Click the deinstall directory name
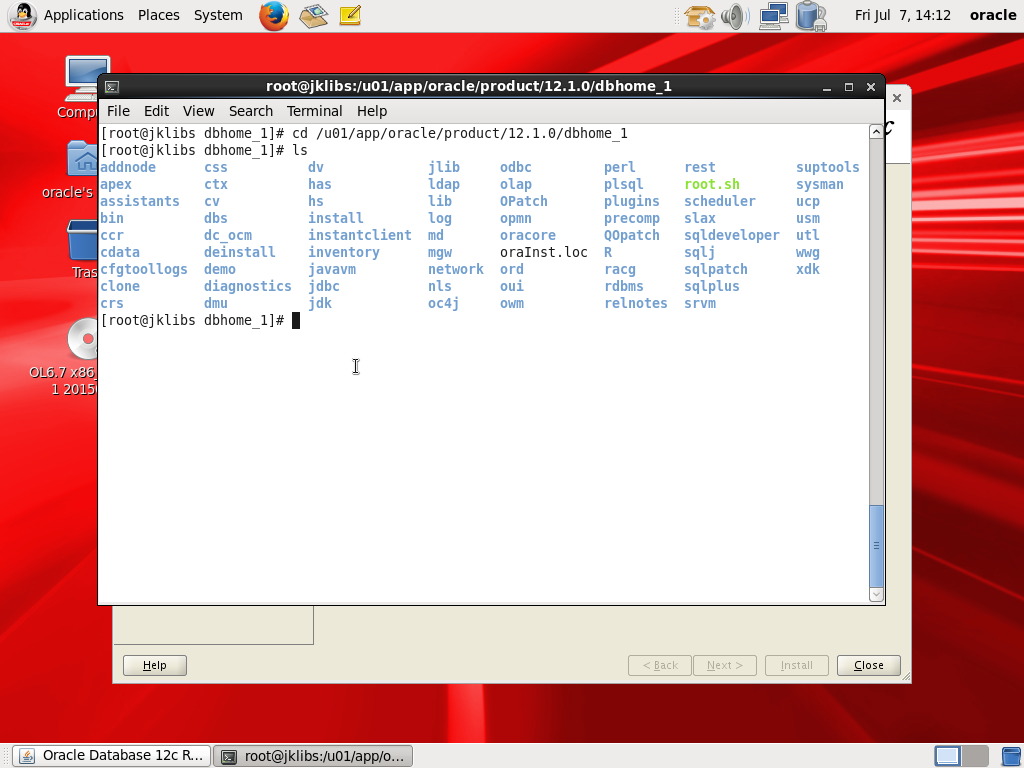1024x768 pixels. click(x=240, y=253)
